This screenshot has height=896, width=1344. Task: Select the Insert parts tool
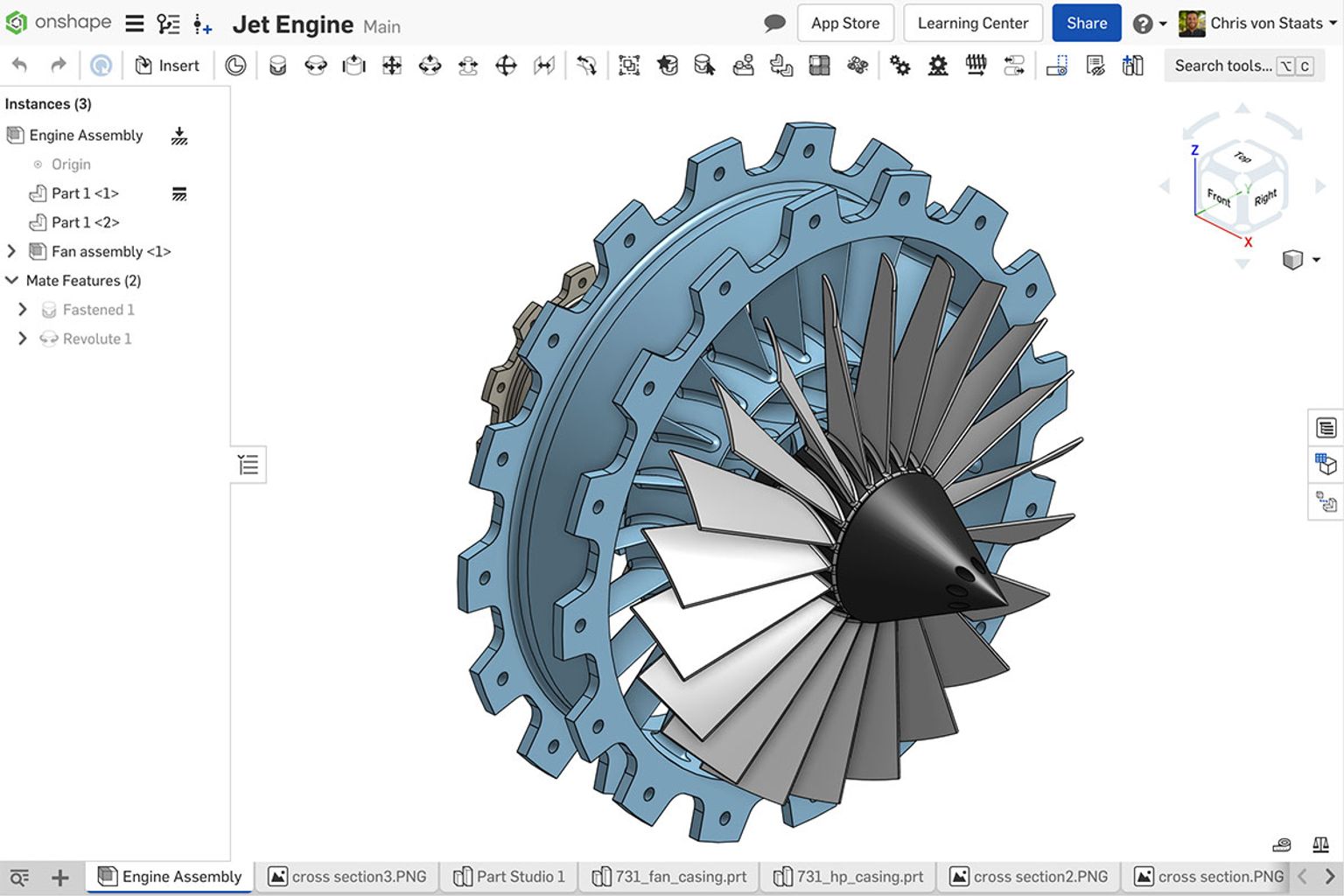(x=167, y=65)
